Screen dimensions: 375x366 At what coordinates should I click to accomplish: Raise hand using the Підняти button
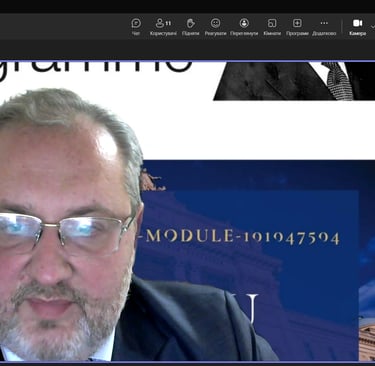click(191, 27)
